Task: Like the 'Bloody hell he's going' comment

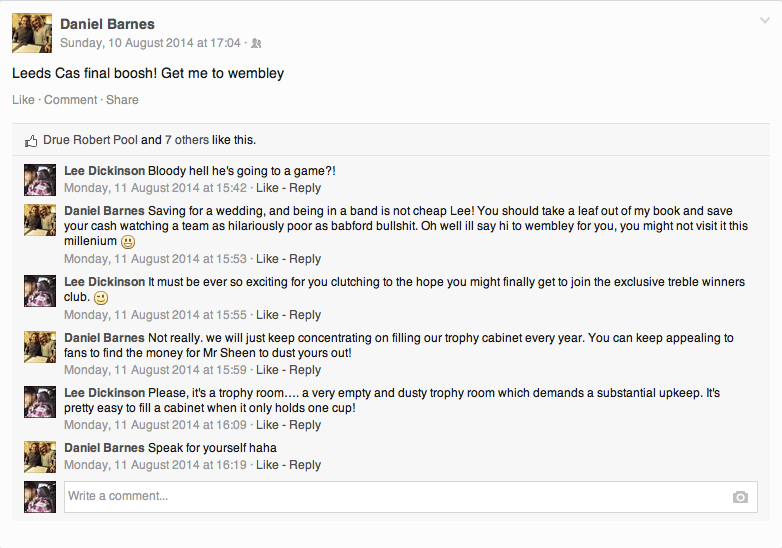Action: tap(267, 188)
